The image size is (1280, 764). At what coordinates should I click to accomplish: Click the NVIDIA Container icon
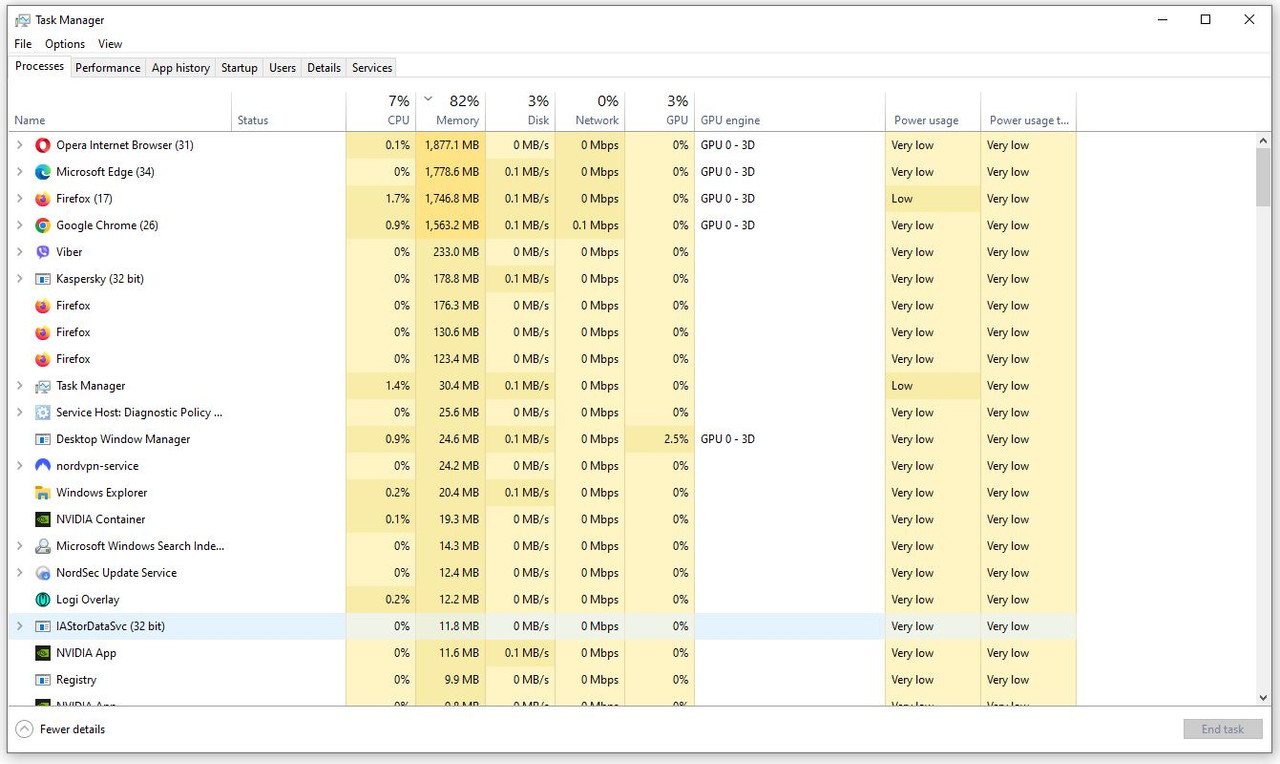pos(43,519)
